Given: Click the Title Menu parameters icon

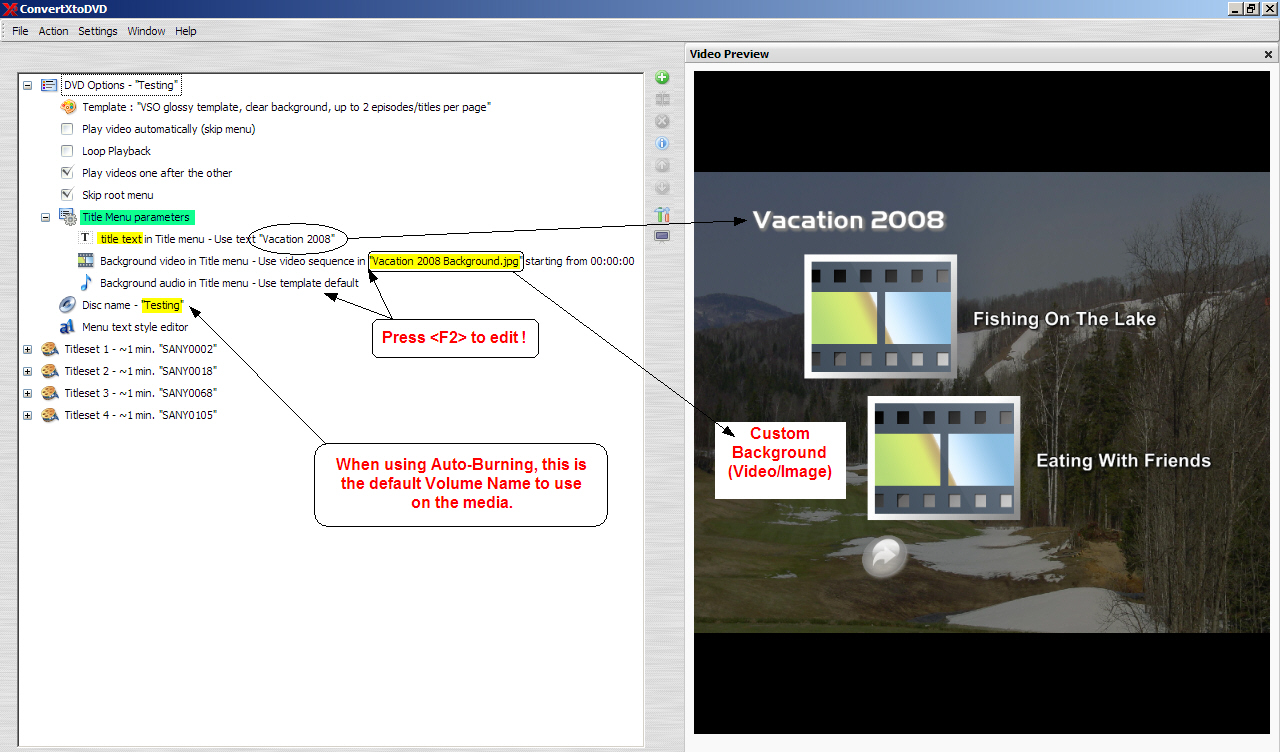Looking at the screenshot, I should coord(68,216).
